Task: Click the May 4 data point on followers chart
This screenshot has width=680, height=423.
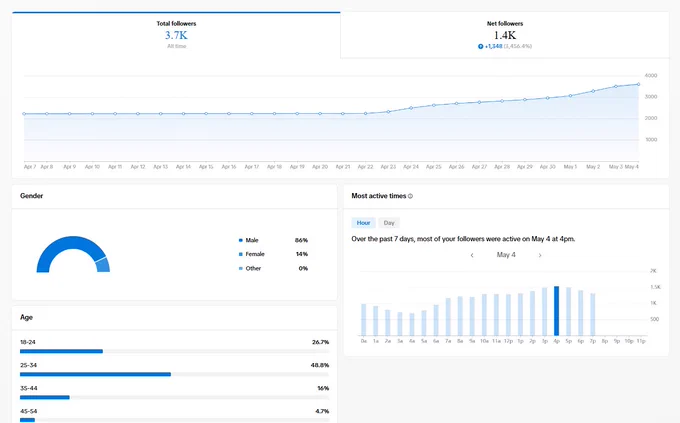Action: click(x=638, y=84)
